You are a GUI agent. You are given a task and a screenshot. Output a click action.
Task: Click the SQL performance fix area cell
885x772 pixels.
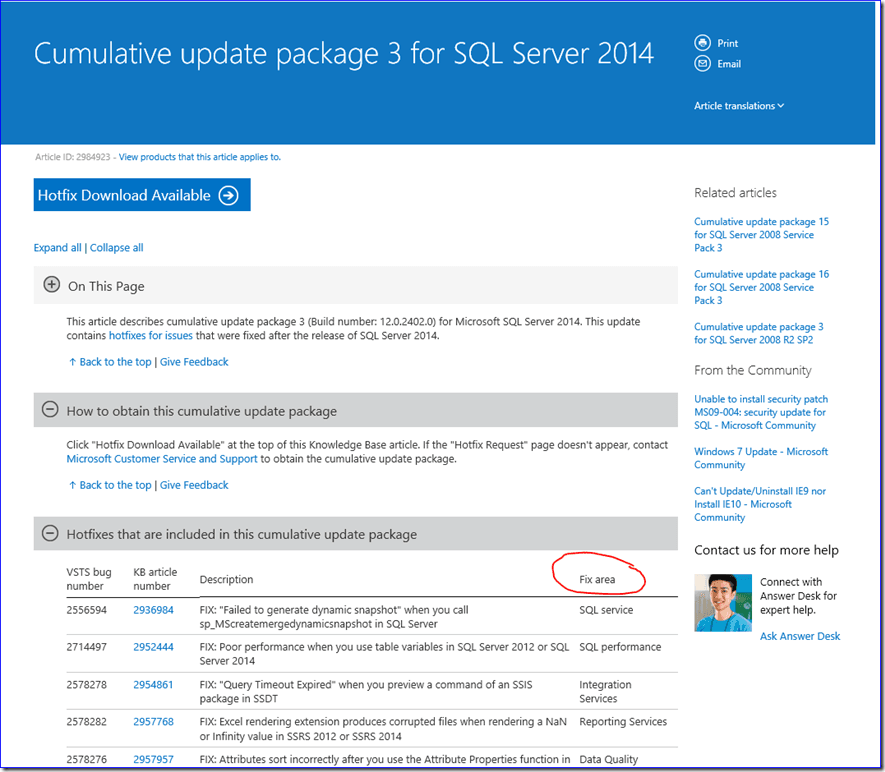coord(620,647)
